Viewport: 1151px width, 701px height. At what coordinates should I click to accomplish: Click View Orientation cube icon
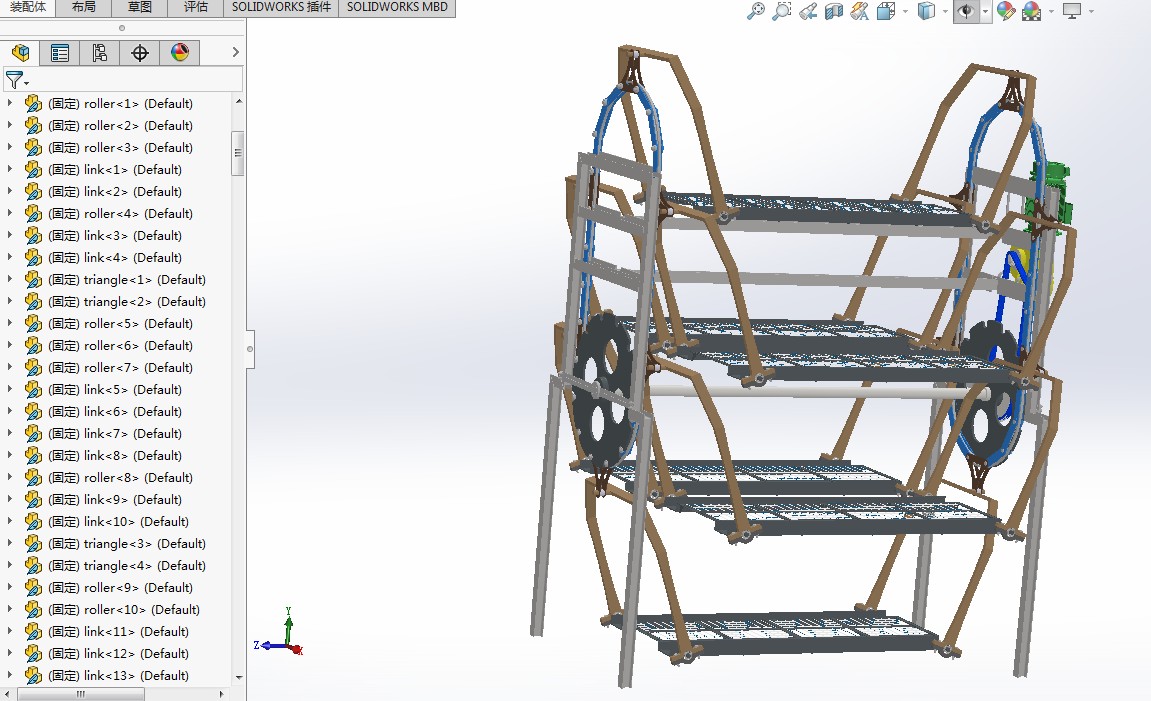[x=886, y=11]
